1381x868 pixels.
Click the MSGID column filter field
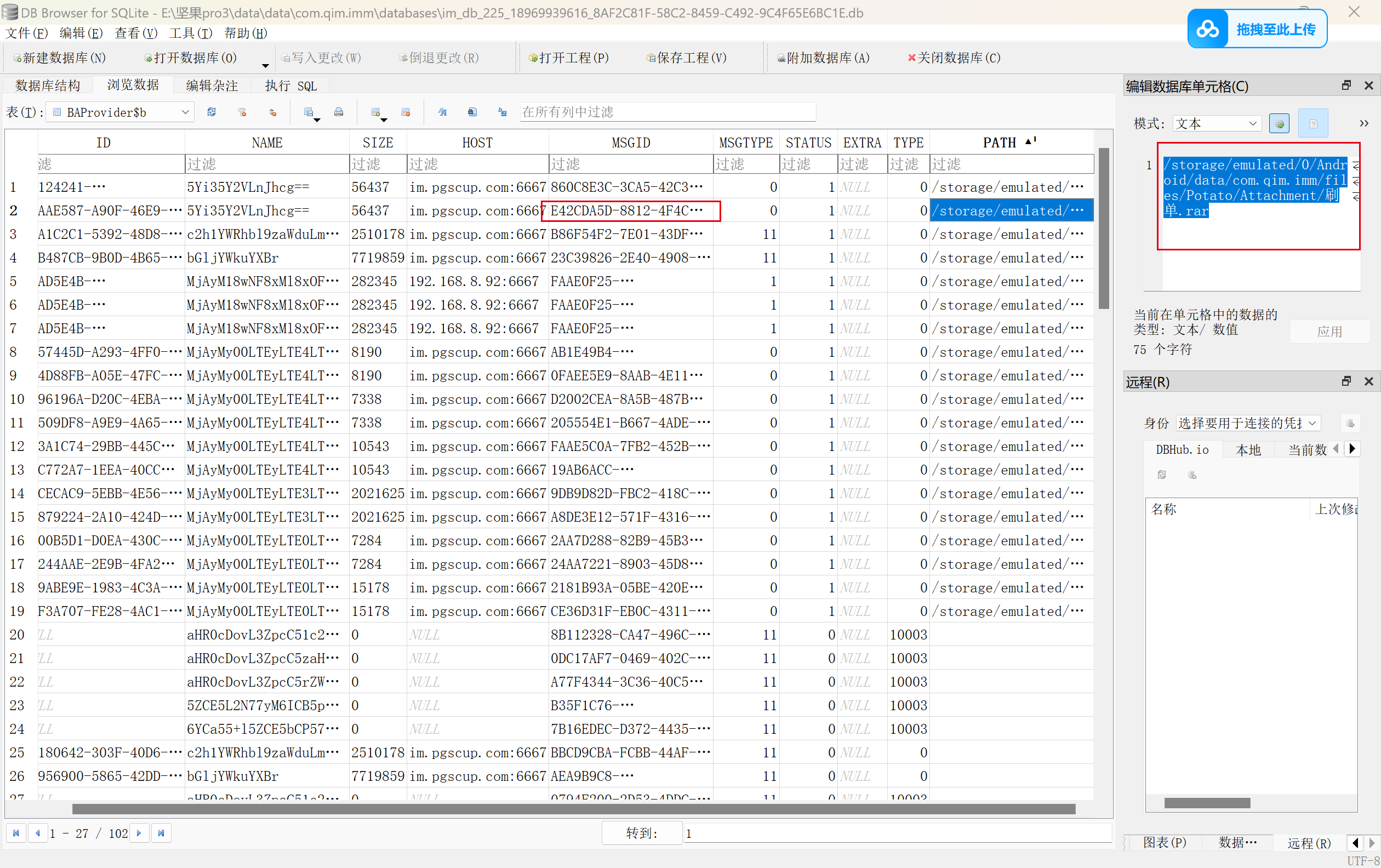(x=630, y=164)
